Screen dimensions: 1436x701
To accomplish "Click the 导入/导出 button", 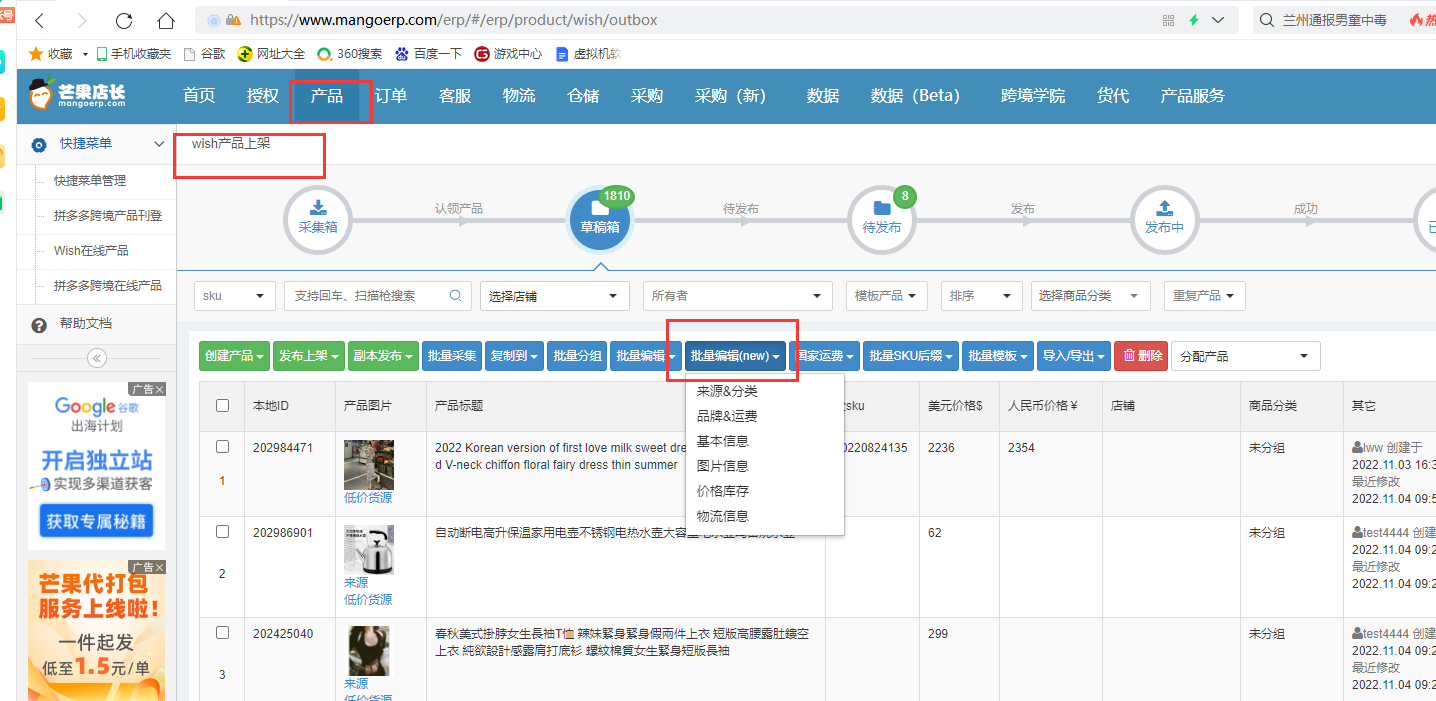I will [1074, 356].
